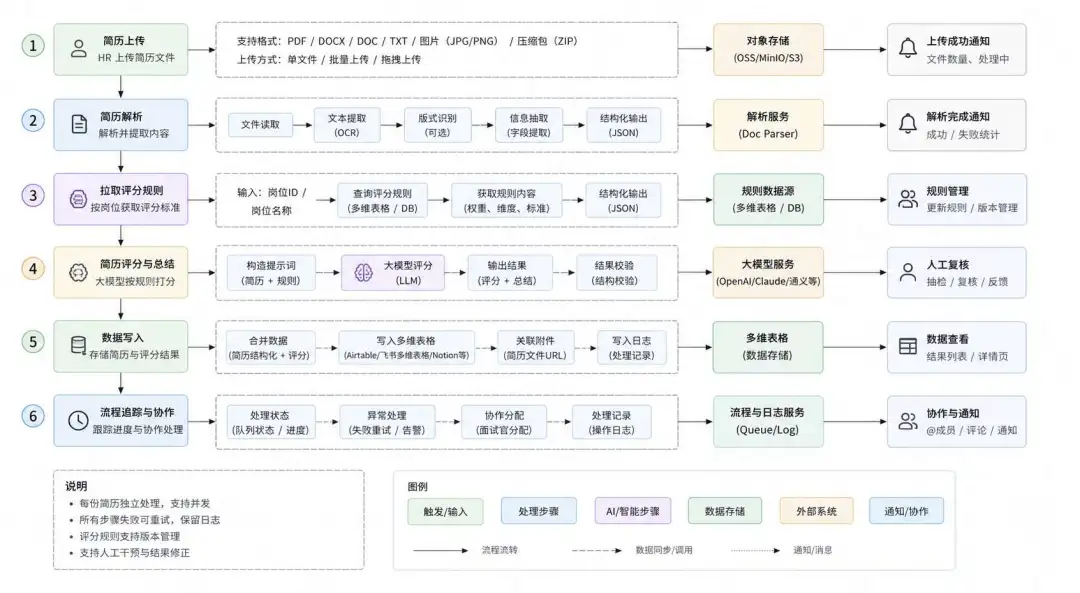Click the bell icon beside 解析完成通知
1080x593 pixels.
click(x=908, y=124)
